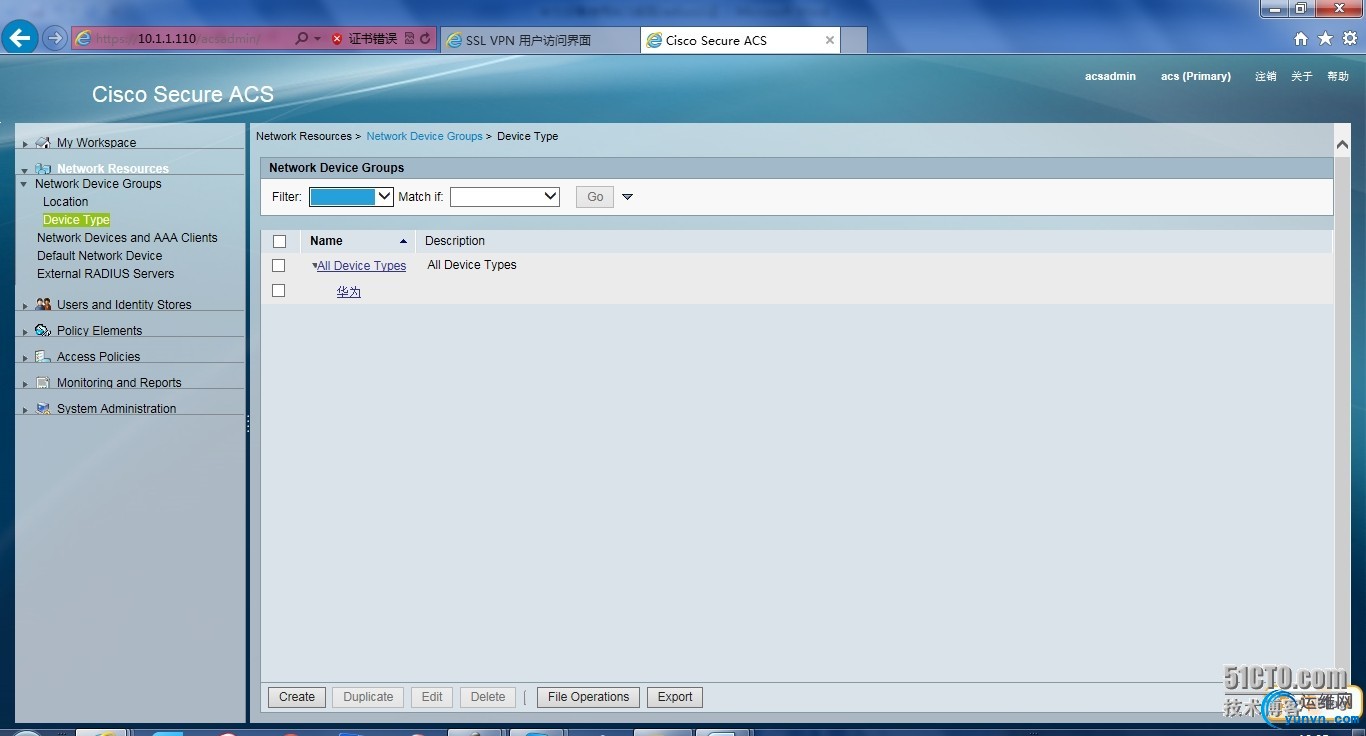Screen dimensions: 1366x736
Task: Select Location in the sidebar
Action: 65,202
